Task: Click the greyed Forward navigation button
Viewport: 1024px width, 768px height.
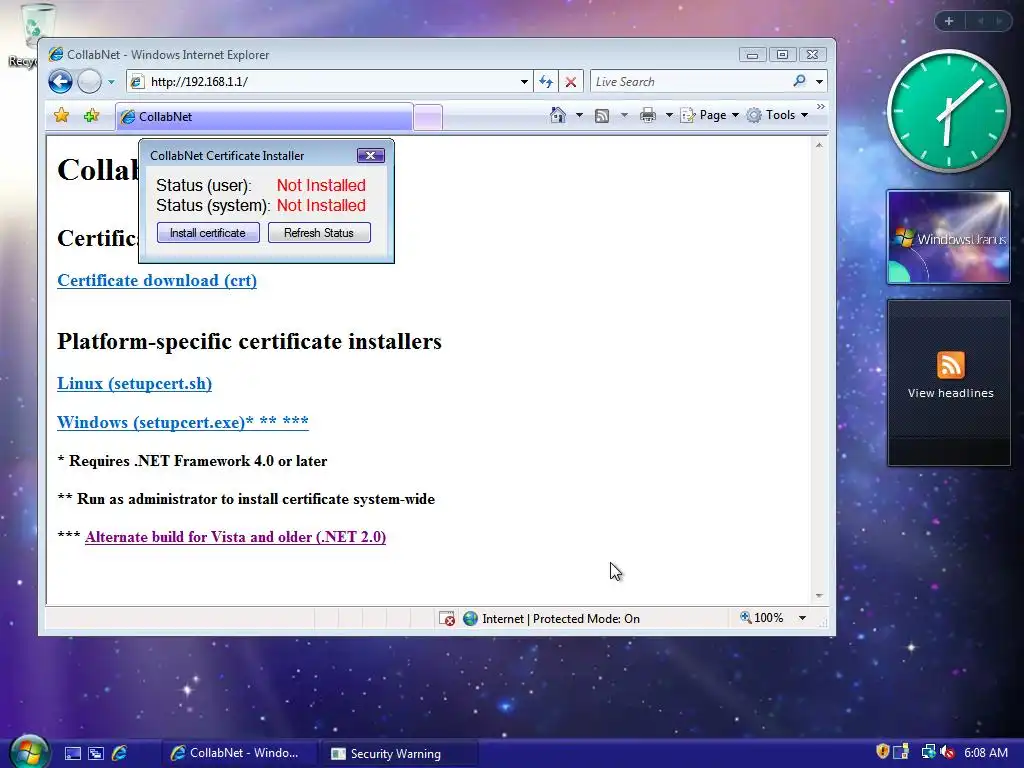Action: pyautogui.click(x=89, y=82)
